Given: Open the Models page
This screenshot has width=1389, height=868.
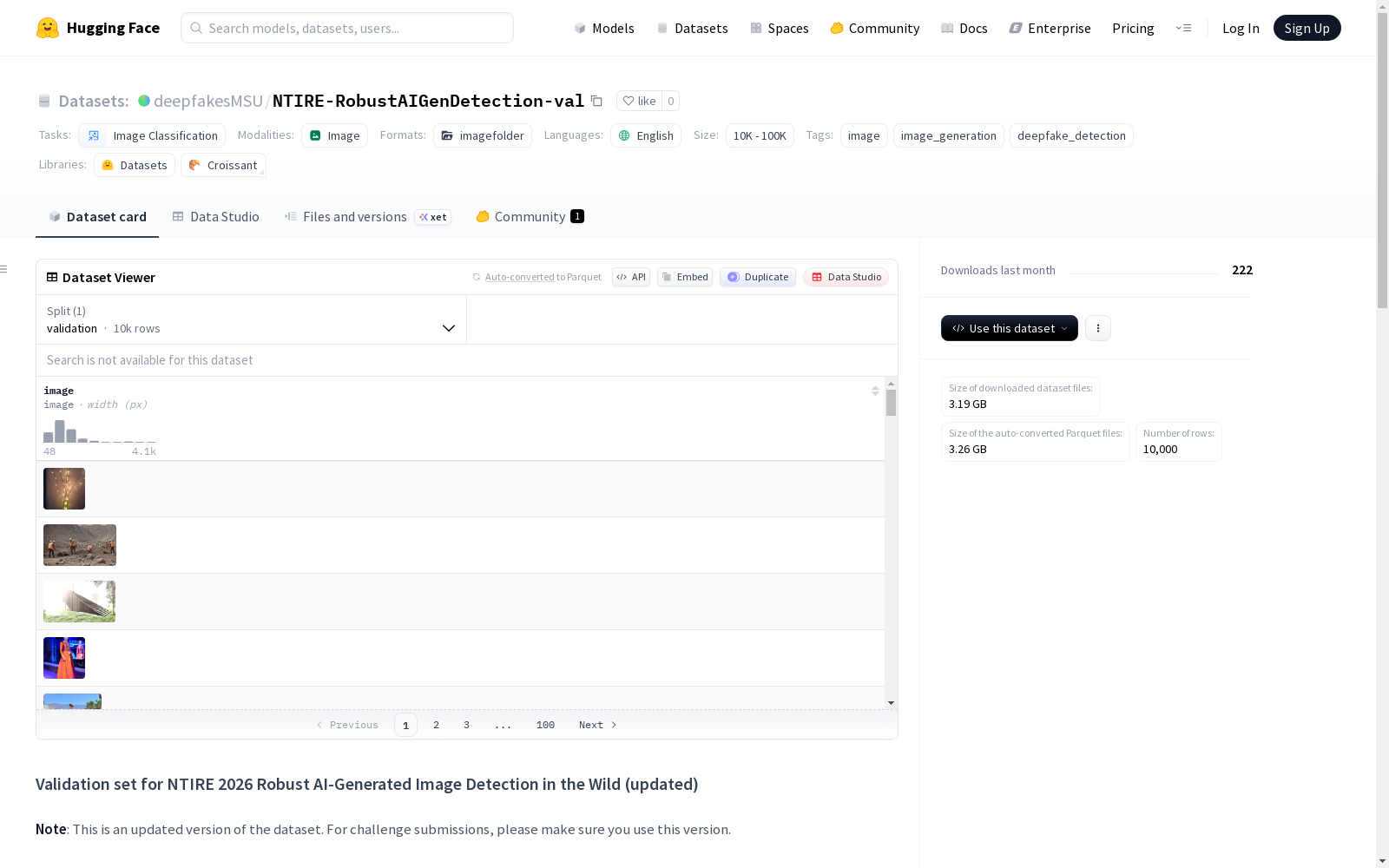Looking at the screenshot, I should pyautogui.click(x=604, y=28).
